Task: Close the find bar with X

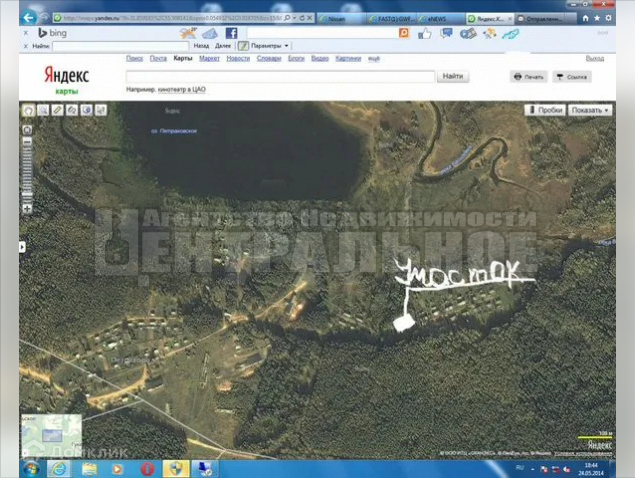Action: [26, 46]
